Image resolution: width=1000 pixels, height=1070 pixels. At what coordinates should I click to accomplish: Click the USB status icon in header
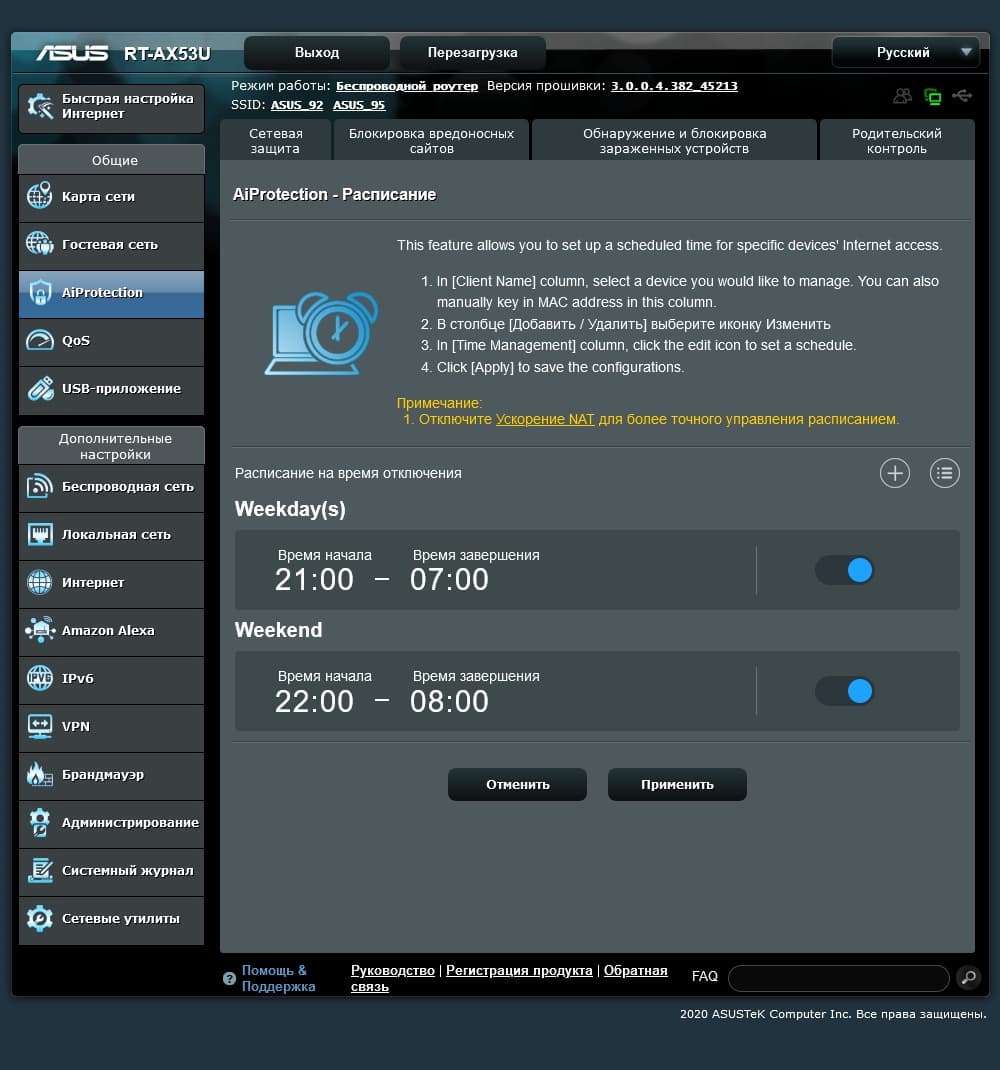pyautogui.click(x=962, y=96)
